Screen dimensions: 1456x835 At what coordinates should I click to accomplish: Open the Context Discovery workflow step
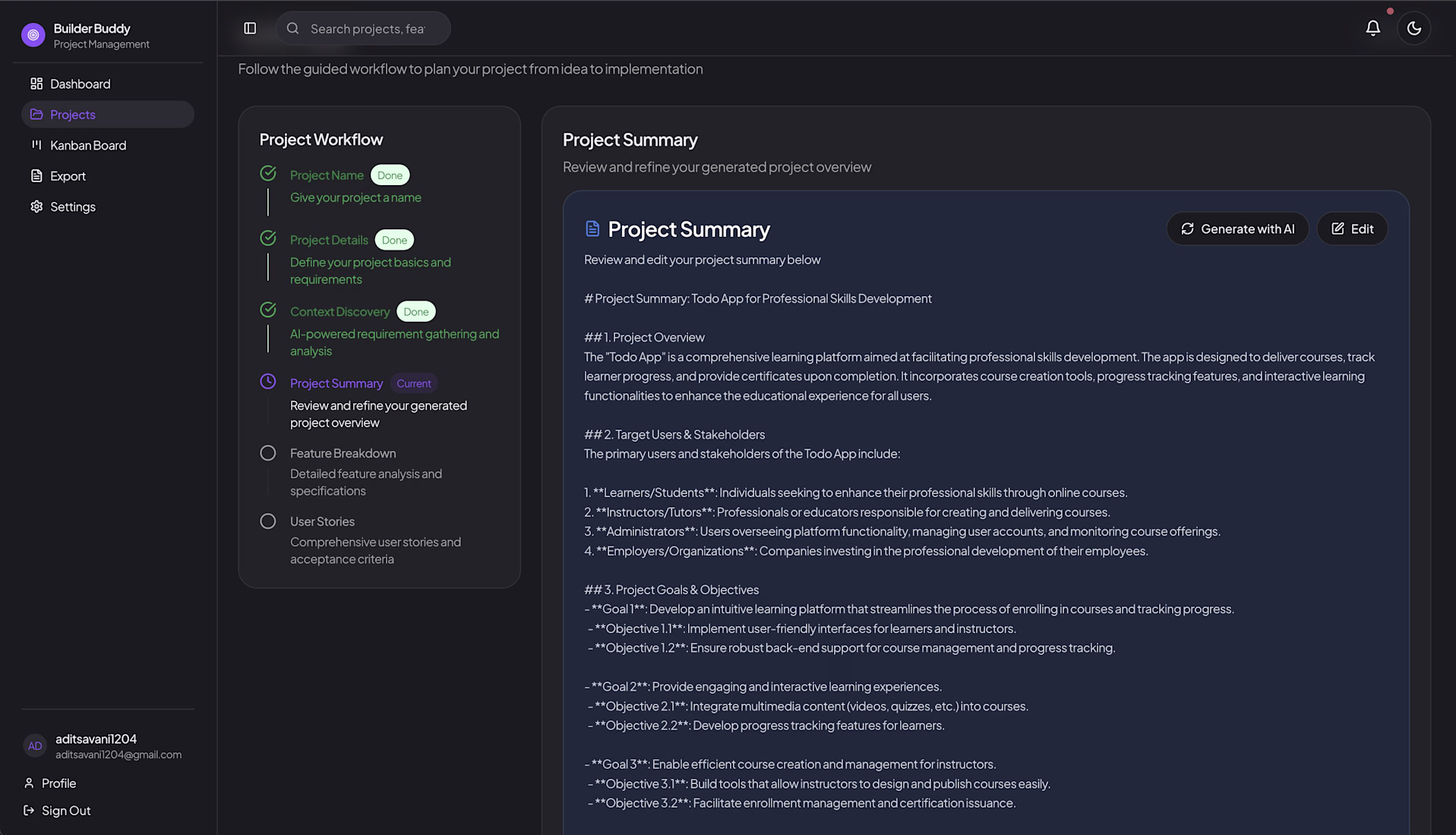340,311
